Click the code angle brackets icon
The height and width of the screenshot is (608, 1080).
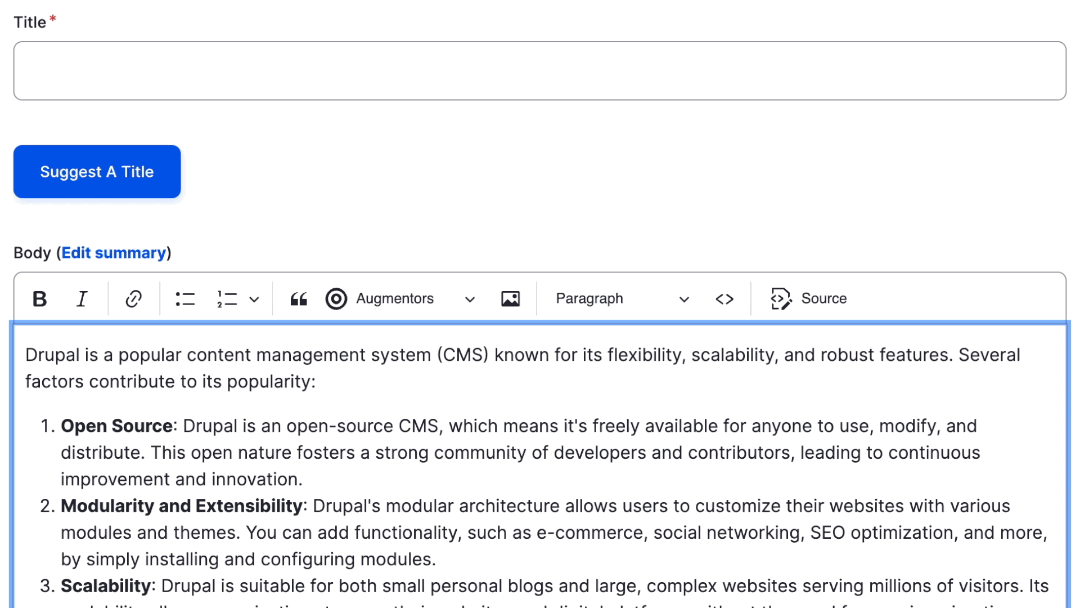(725, 299)
